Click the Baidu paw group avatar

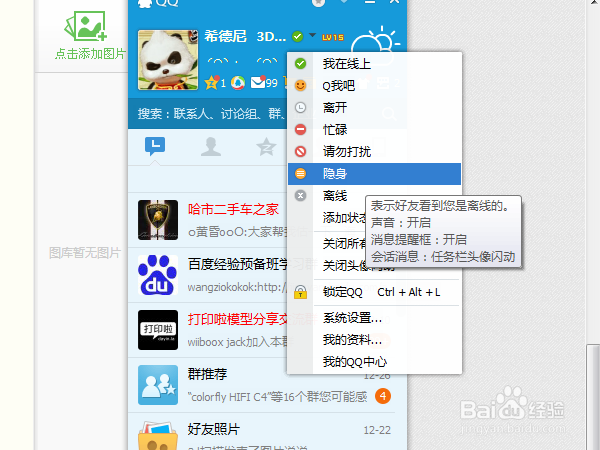[158, 275]
